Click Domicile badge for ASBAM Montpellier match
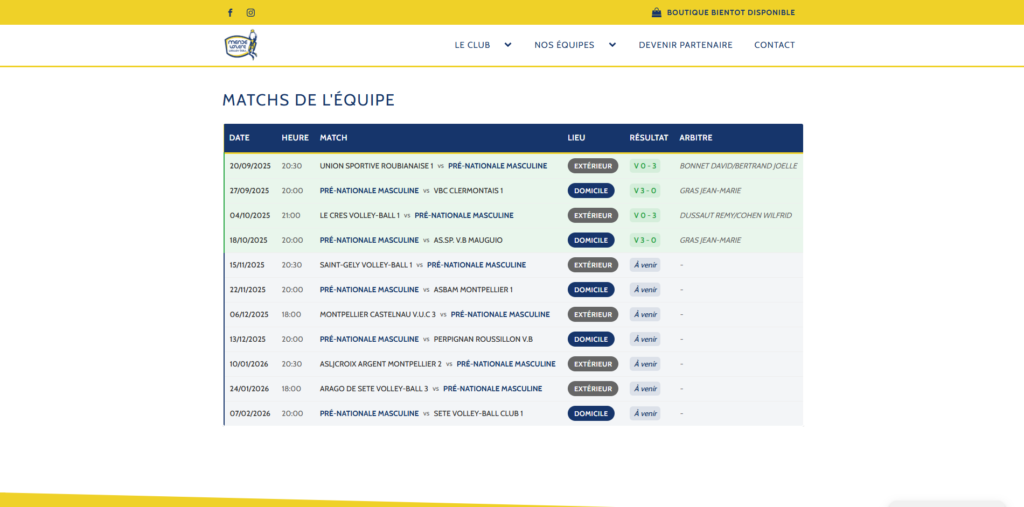 pos(591,289)
